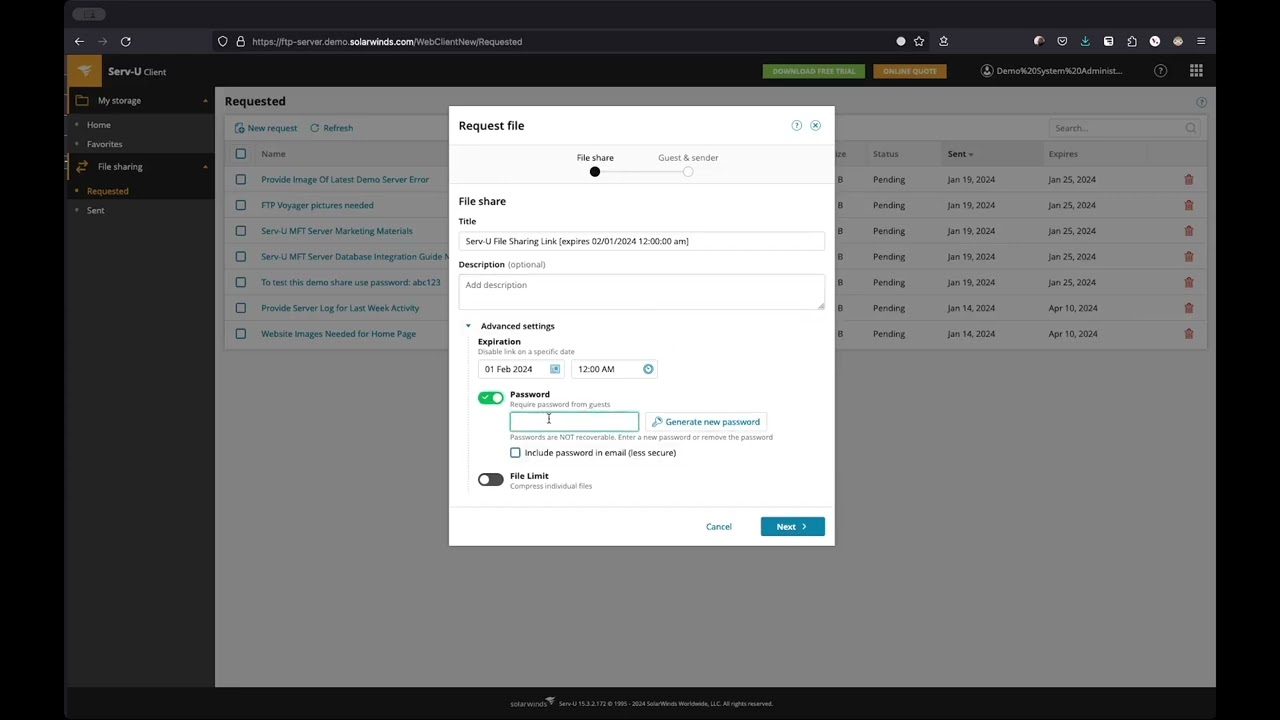Image resolution: width=1280 pixels, height=720 pixels.
Task: Check 'Include password in email (less secure)'
Action: pyautogui.click(x=515, y=453)
